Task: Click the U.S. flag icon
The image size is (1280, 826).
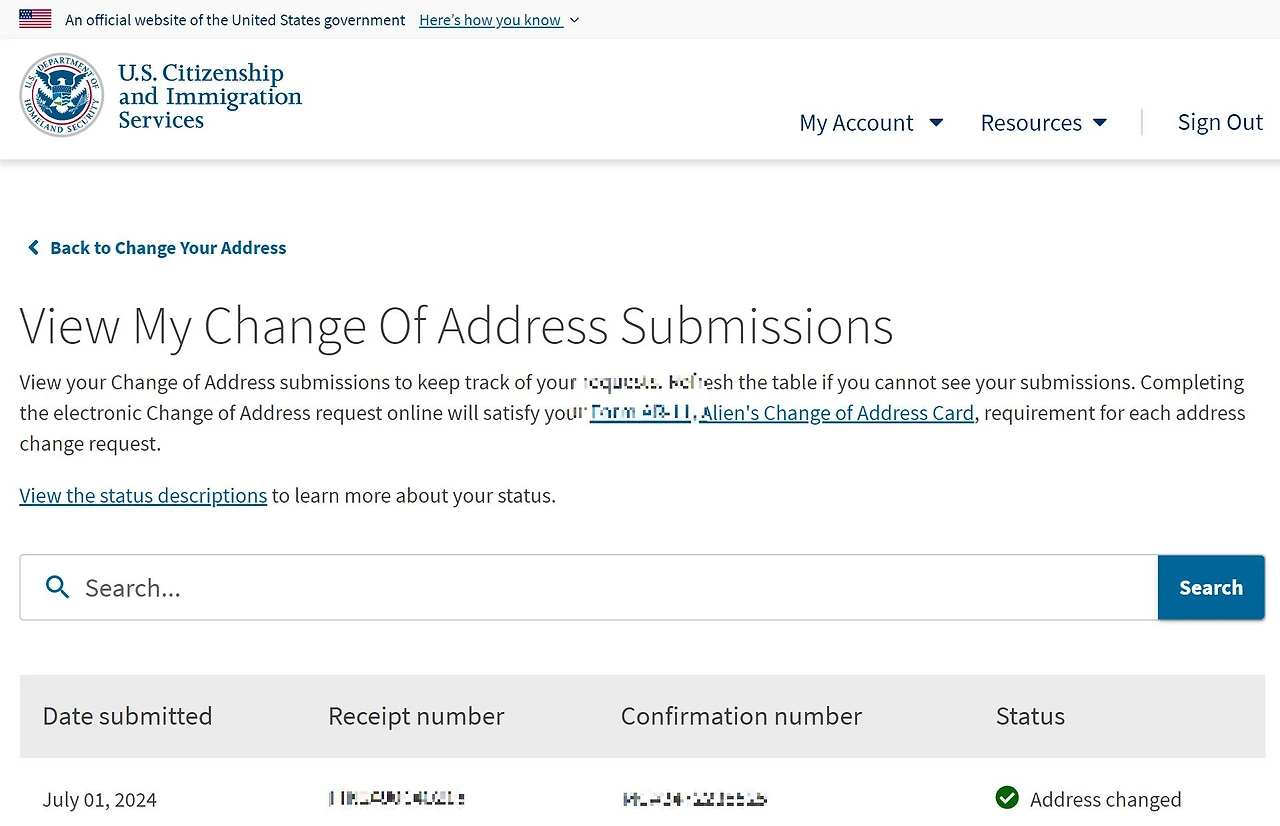Action: (35, 17)
